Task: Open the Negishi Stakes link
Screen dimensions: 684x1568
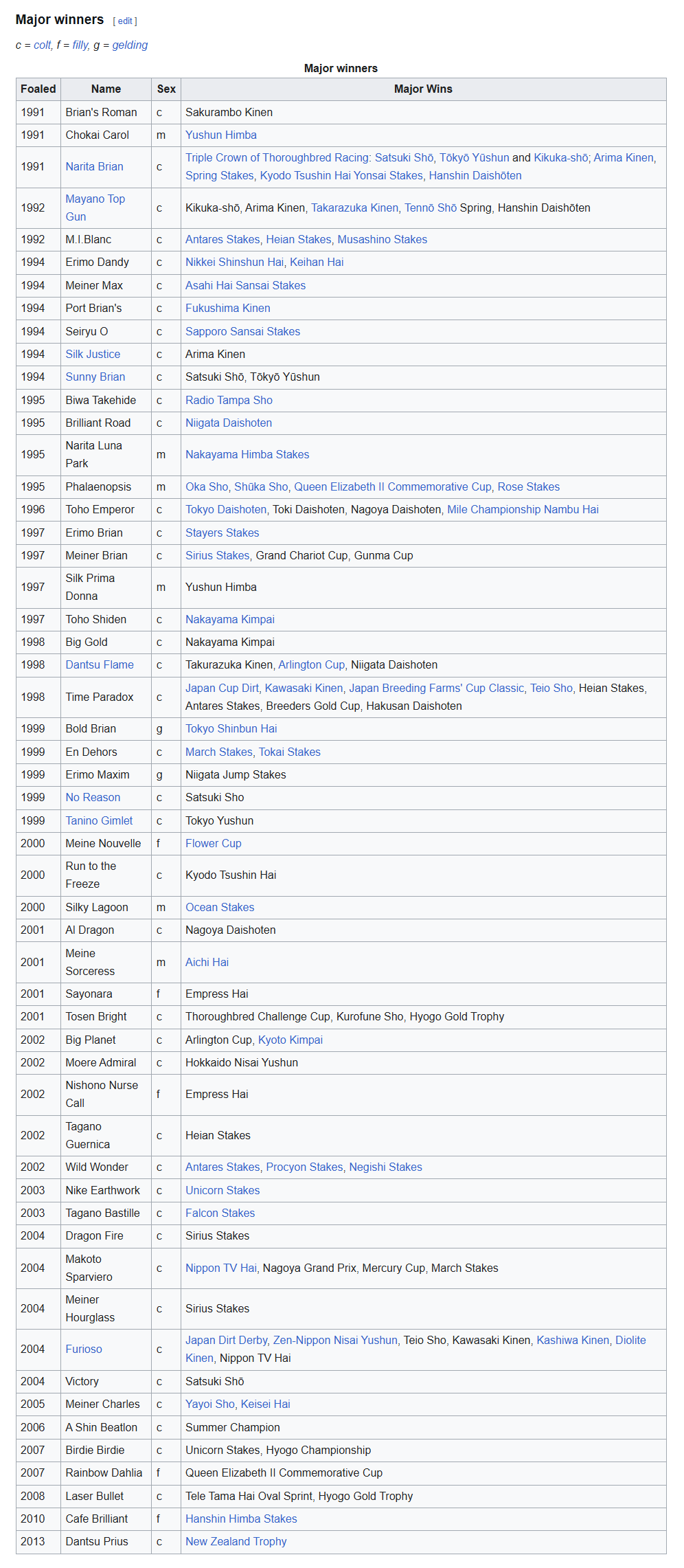Action: [385, 1167]
